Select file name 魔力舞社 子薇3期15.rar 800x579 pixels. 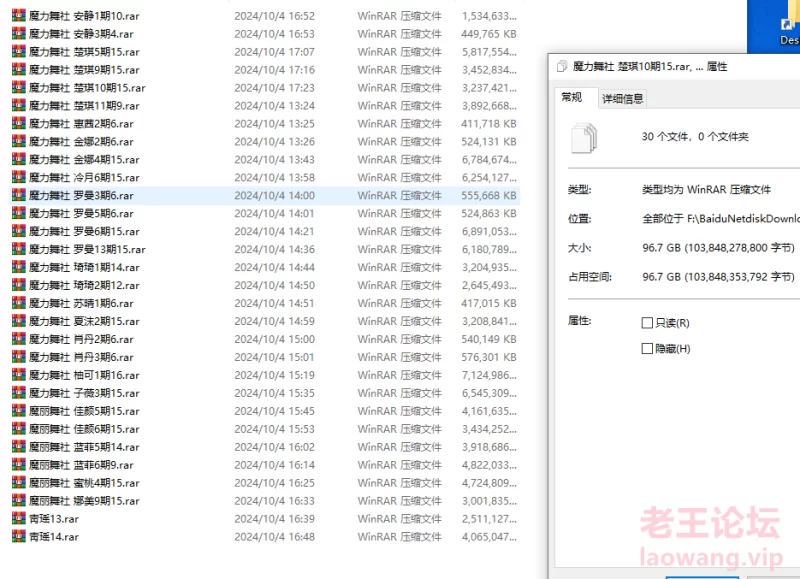click(84, 393)
